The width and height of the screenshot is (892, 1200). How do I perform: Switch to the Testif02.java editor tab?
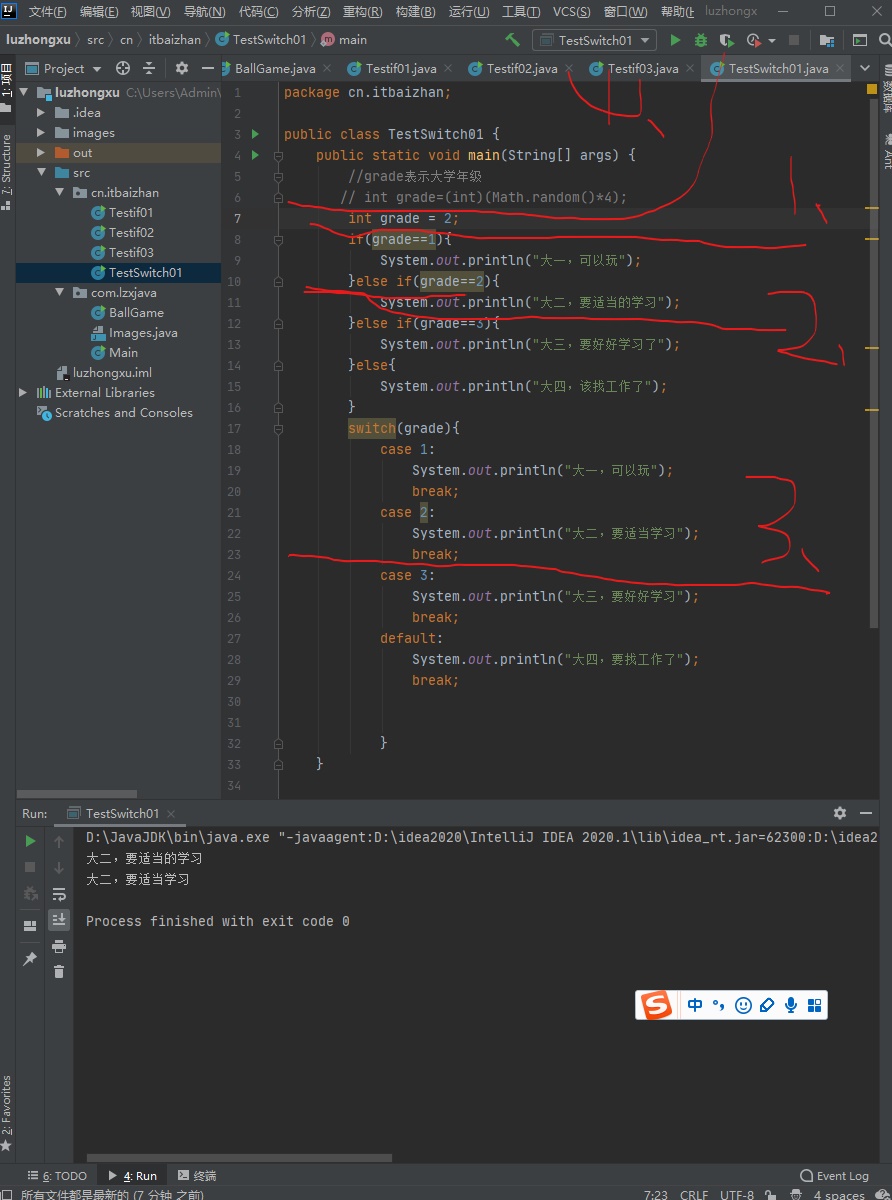click(522, 68)
